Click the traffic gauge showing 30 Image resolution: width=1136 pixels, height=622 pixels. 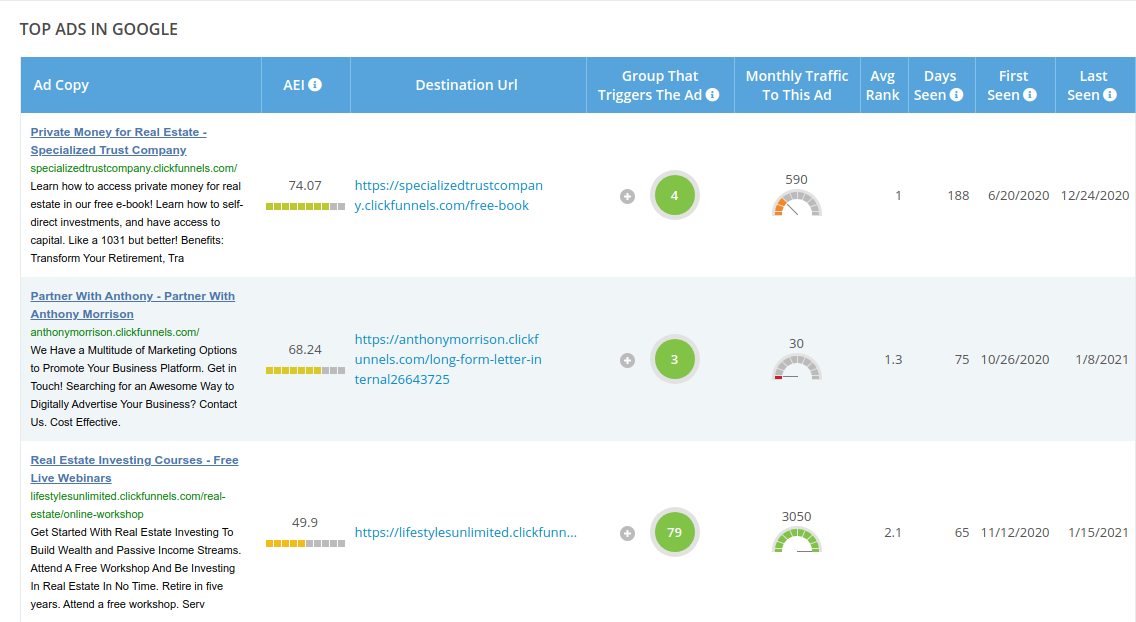coord(796,367)
